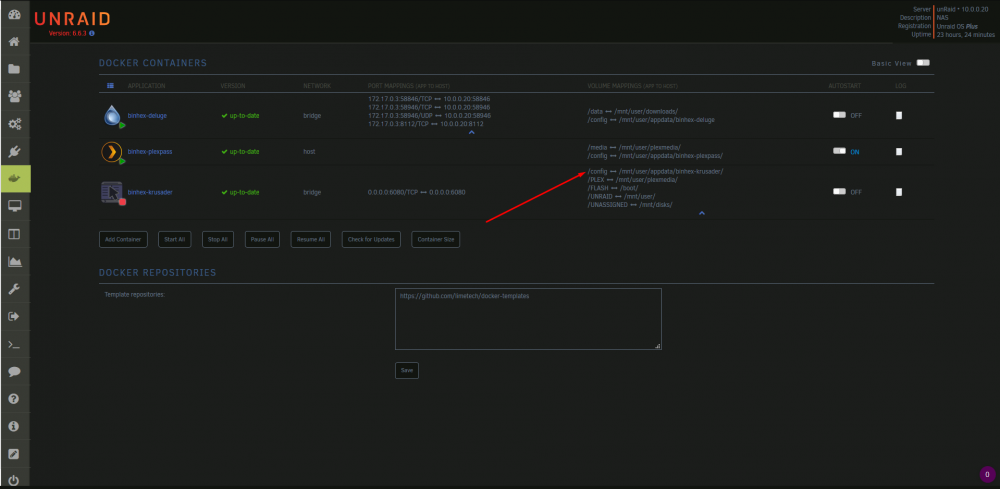Click the list icon beside APPLICATION header
The width and height of the screenshot is (1000, 489).
[110, 85]
